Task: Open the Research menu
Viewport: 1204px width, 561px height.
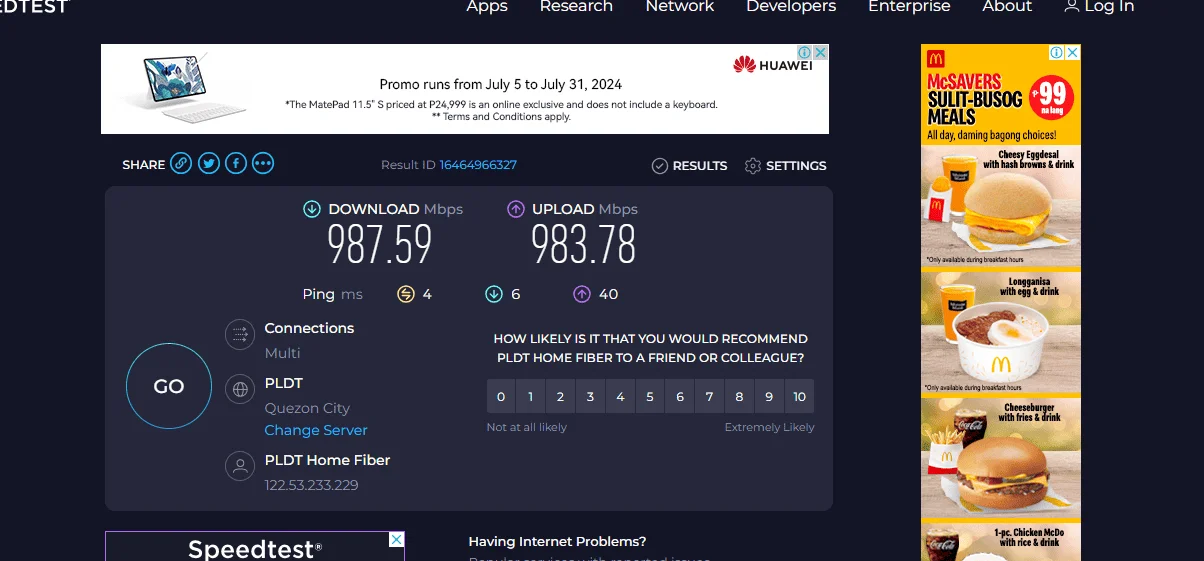Action: 576,6
